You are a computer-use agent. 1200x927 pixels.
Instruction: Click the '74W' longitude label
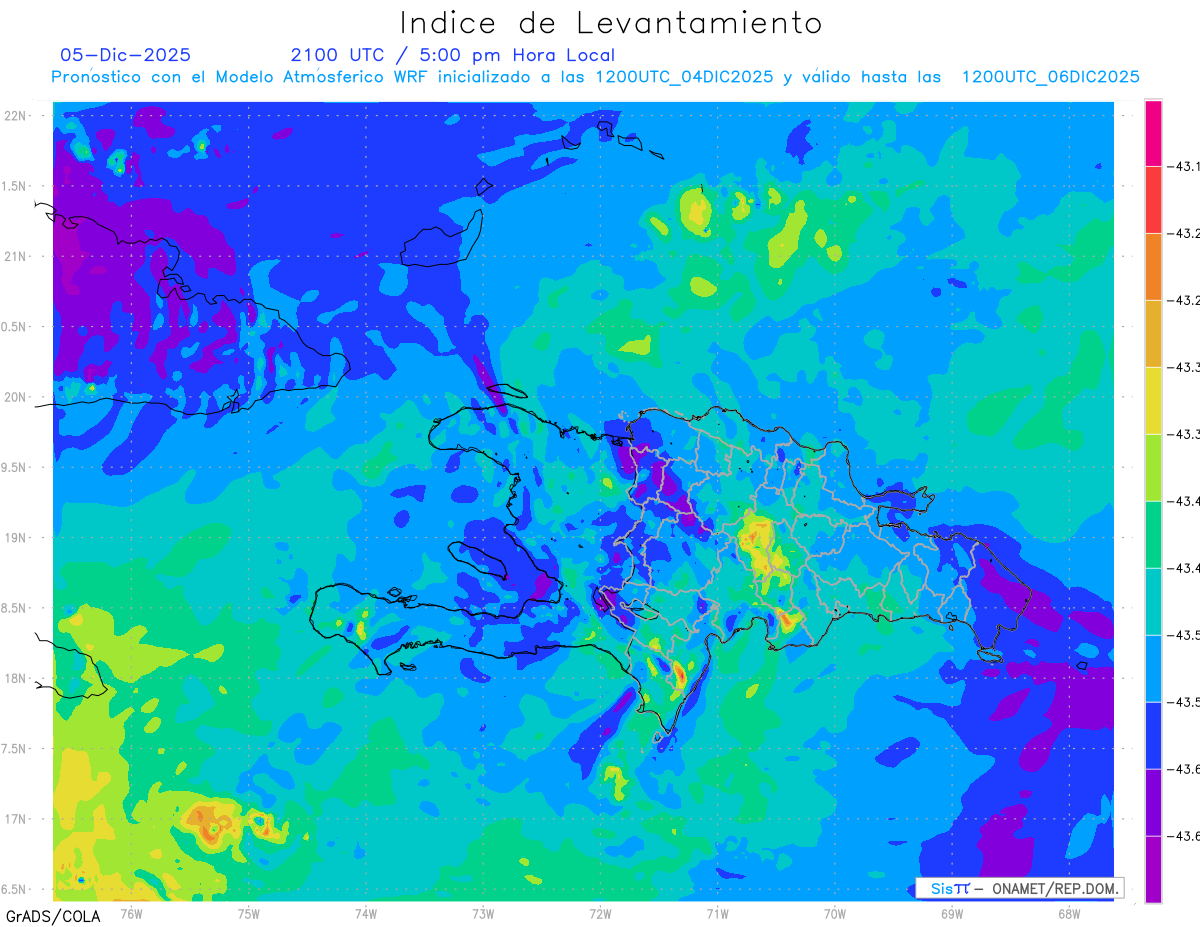366,913
